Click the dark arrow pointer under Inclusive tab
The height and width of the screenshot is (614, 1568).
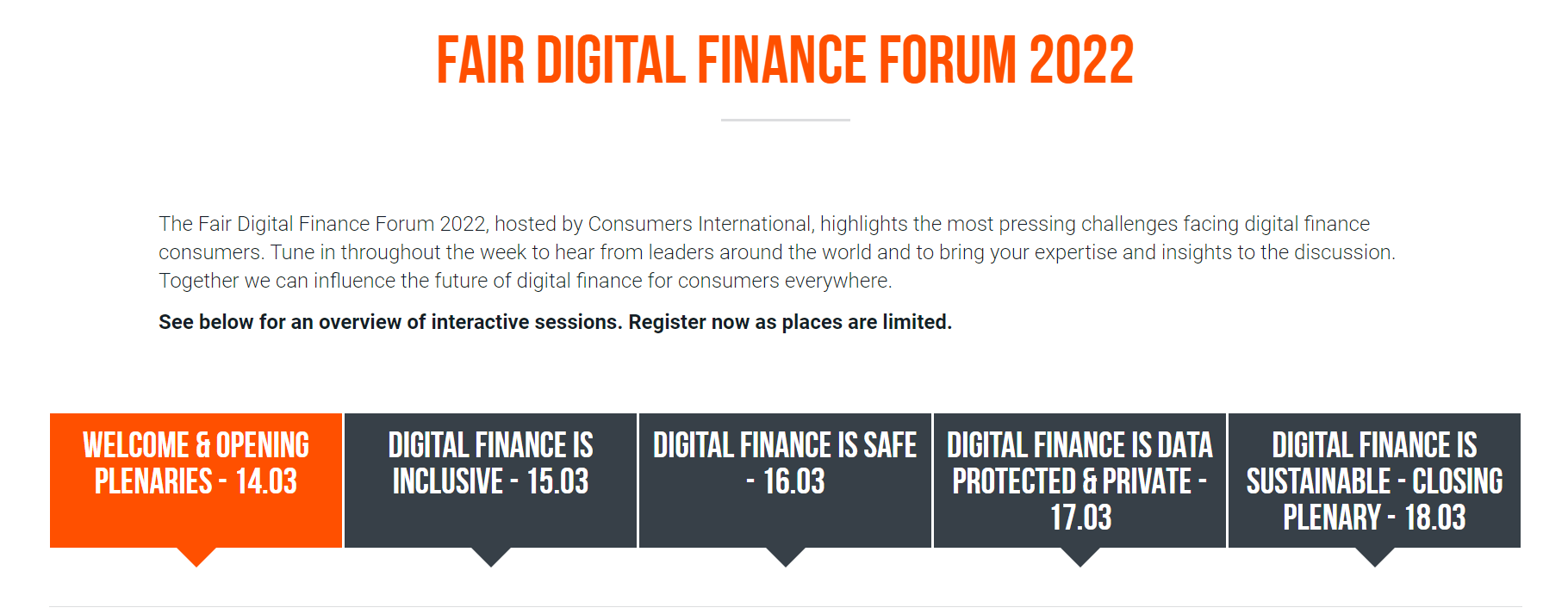[491, 556]
